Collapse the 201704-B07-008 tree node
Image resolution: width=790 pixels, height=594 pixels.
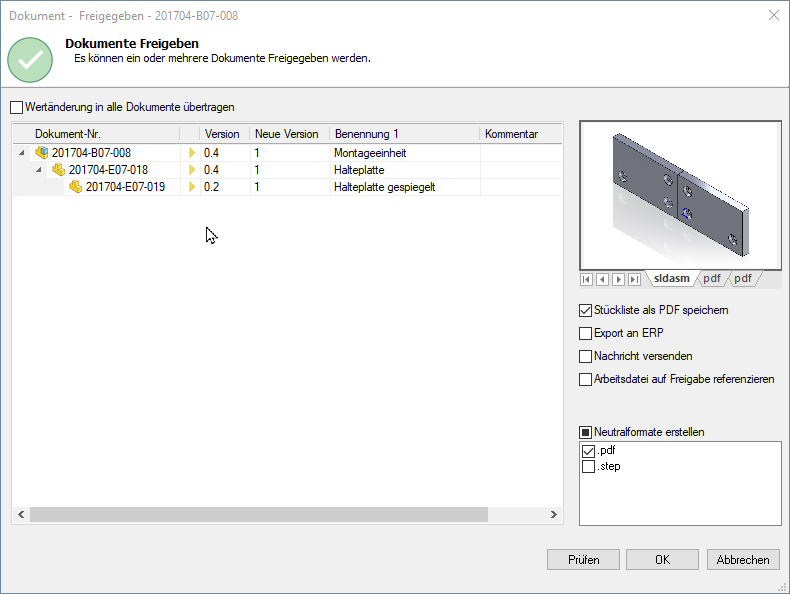point(22,153)
